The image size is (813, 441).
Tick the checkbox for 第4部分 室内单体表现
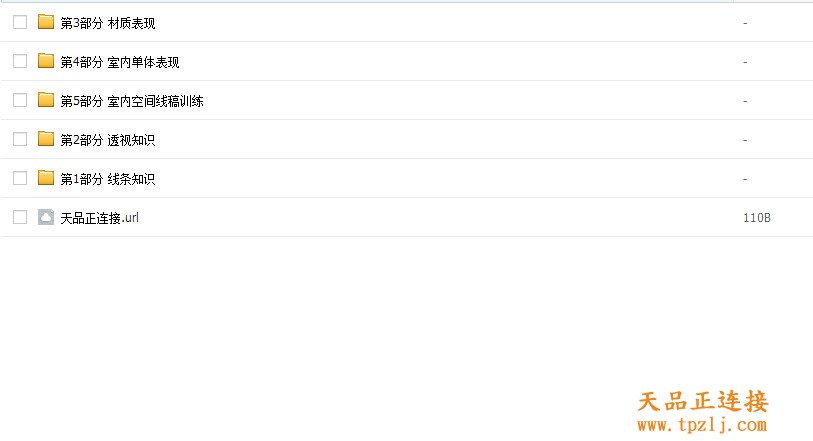(20, 61)
